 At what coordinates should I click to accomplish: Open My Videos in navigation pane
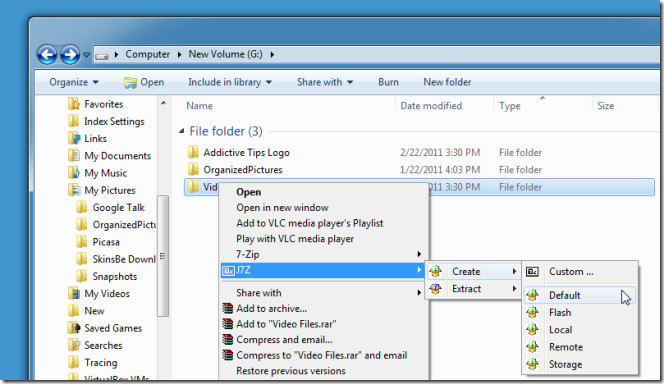[x=99, y=293]
